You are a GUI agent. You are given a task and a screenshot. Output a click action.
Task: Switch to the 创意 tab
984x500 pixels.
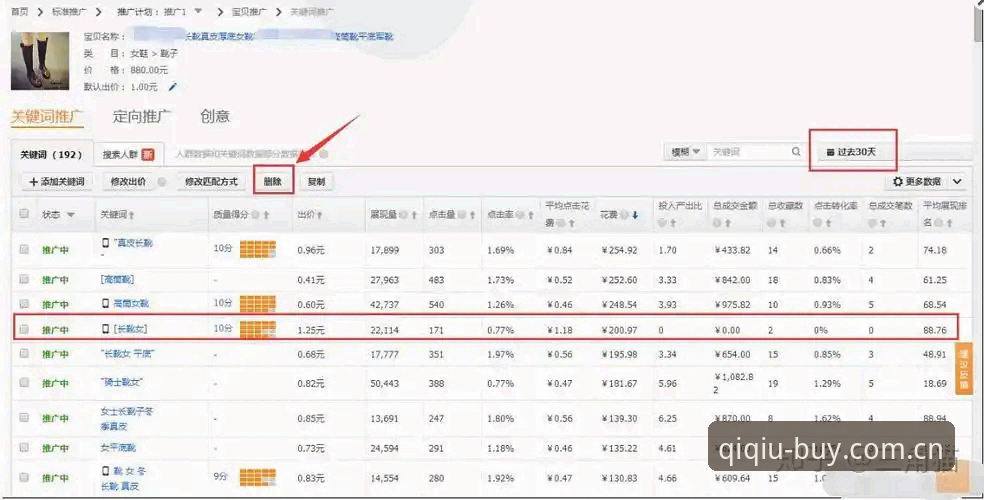tap(215, 117)
